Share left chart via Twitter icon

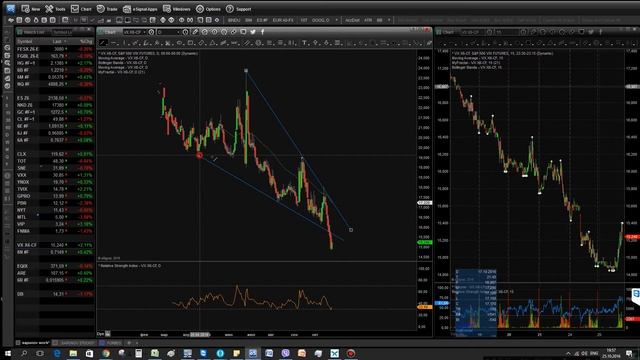point(253,32)
